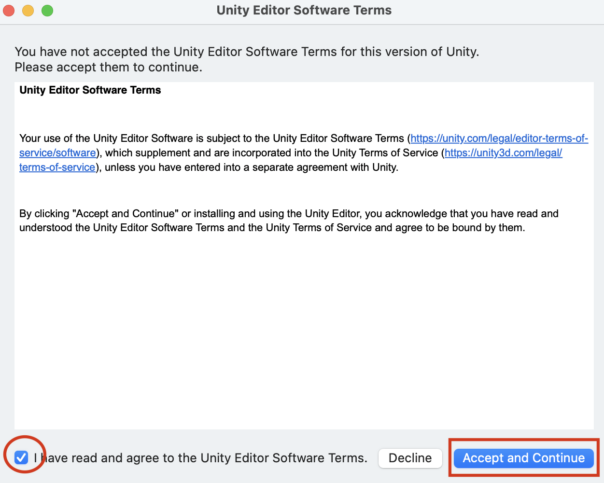
Task: Click the underlined 'terms-of-service' link continuation
Action: [57, 168]
